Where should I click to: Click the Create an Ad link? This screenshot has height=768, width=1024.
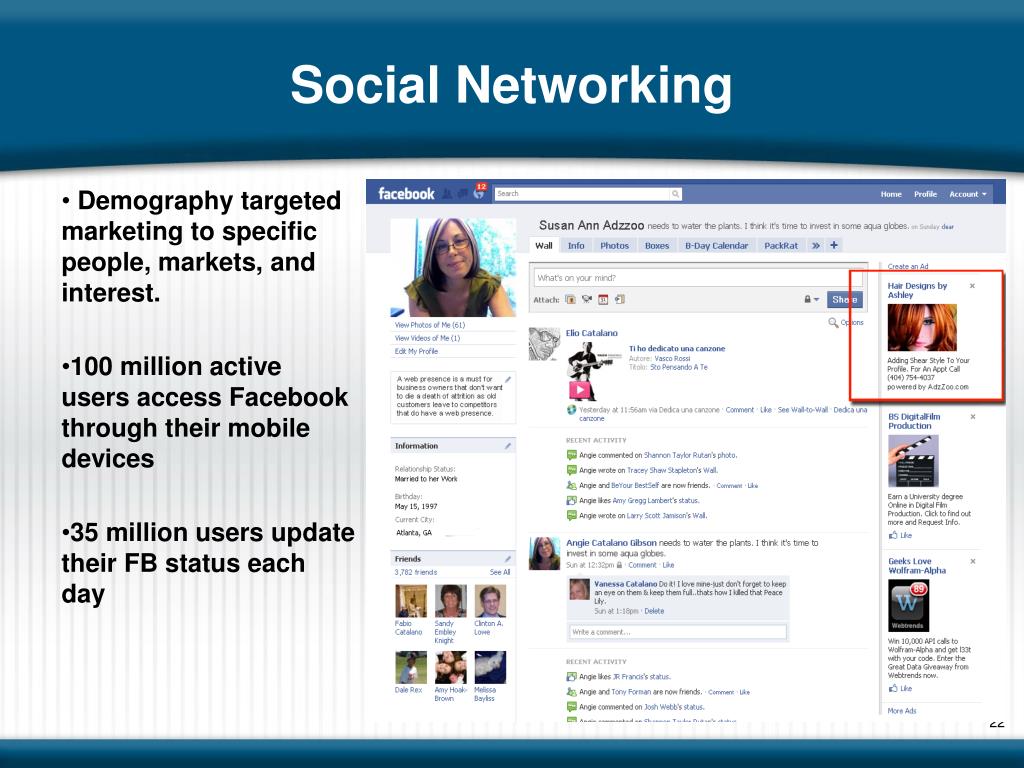pyautogui.click(x=908, y=266)
